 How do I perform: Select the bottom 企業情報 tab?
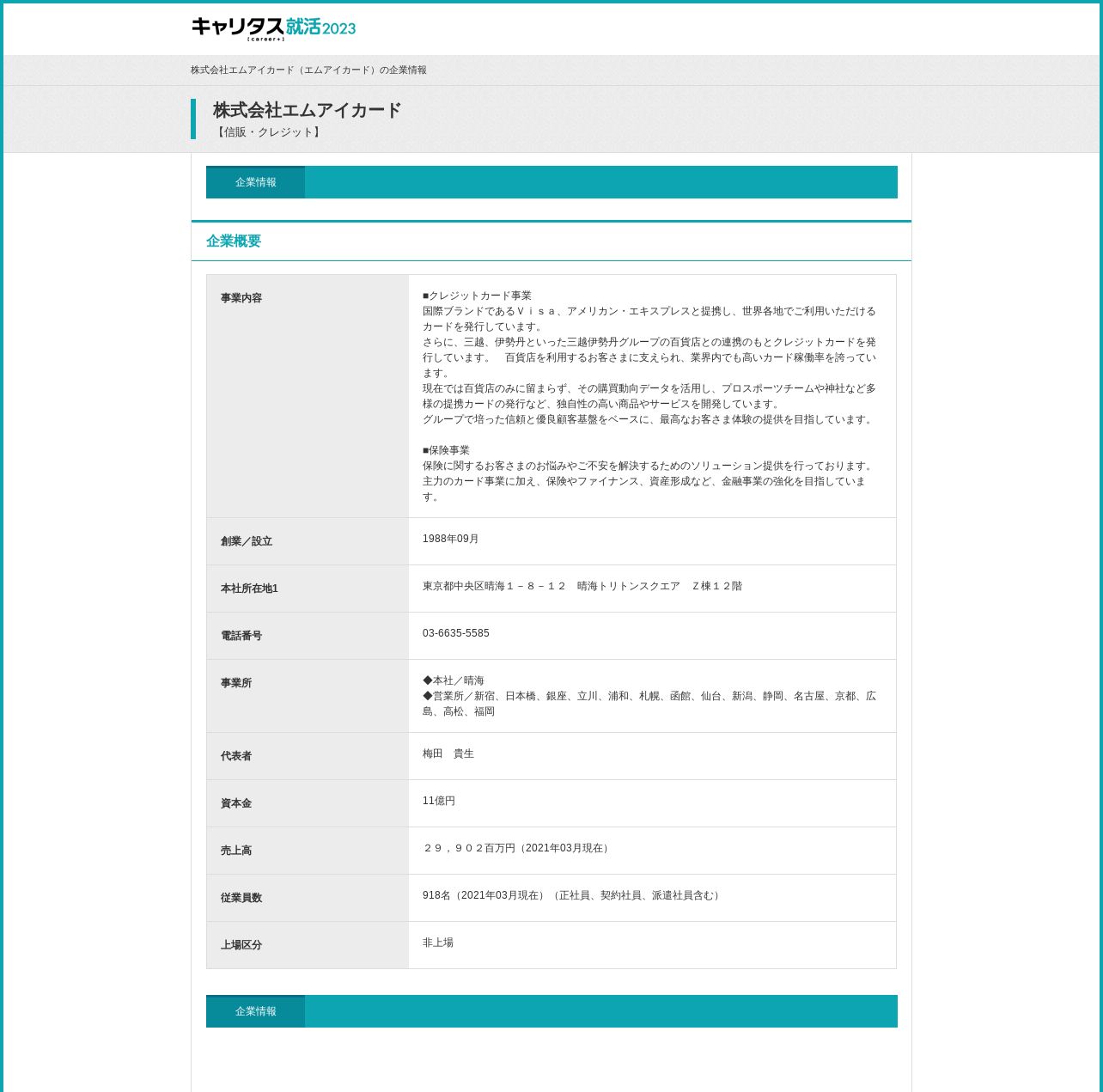click(x=255, y=1011)
